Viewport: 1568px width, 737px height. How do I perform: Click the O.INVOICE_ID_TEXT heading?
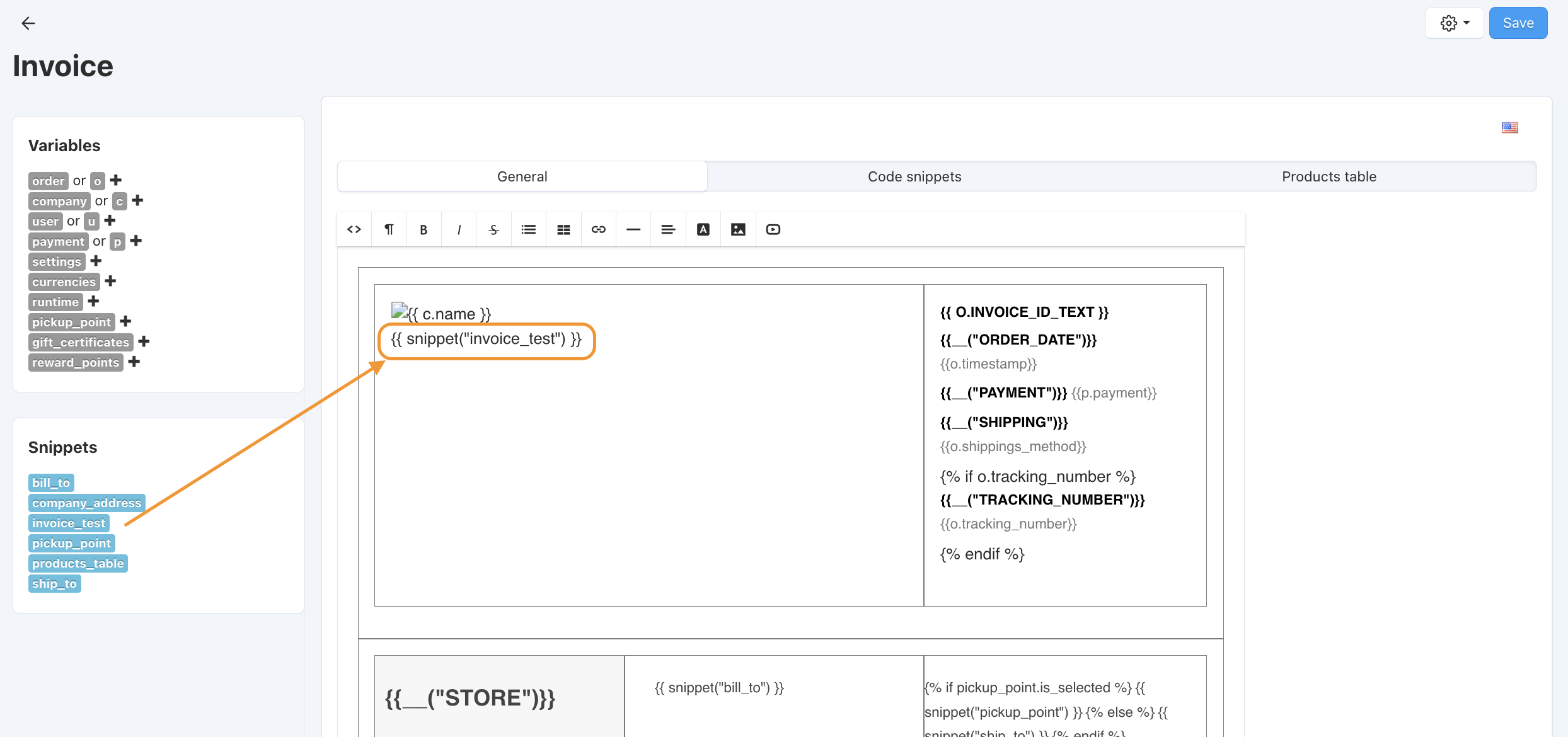tap(1024, 312)
